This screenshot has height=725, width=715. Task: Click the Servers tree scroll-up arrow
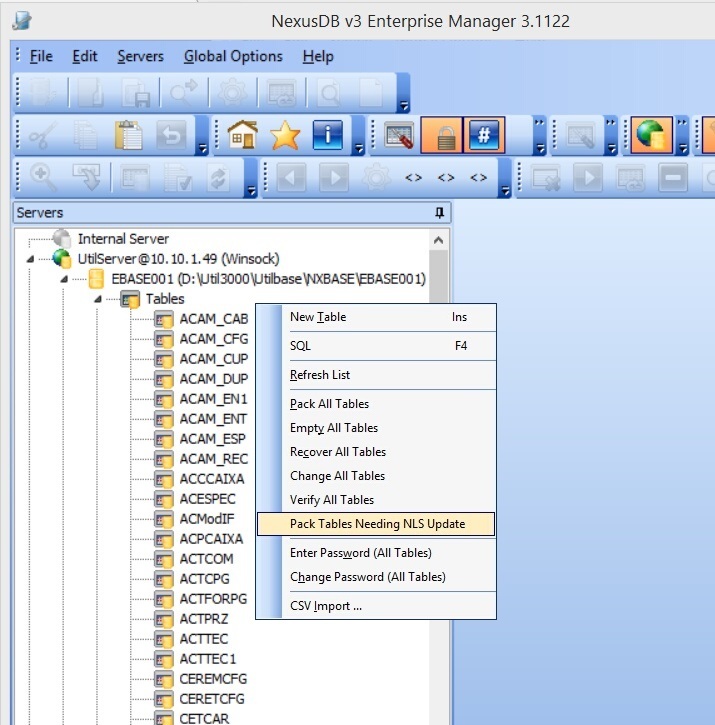[438, 240]
